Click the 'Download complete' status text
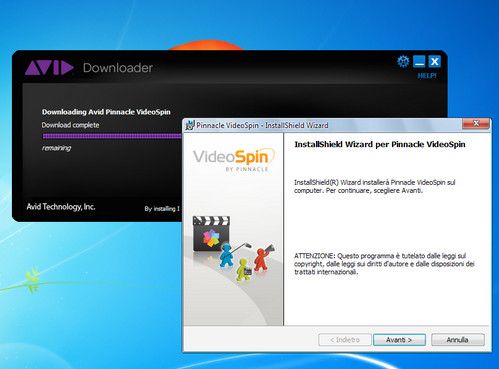Image resolution: width=499 pixels, height=369 pixels. point(70,125)
